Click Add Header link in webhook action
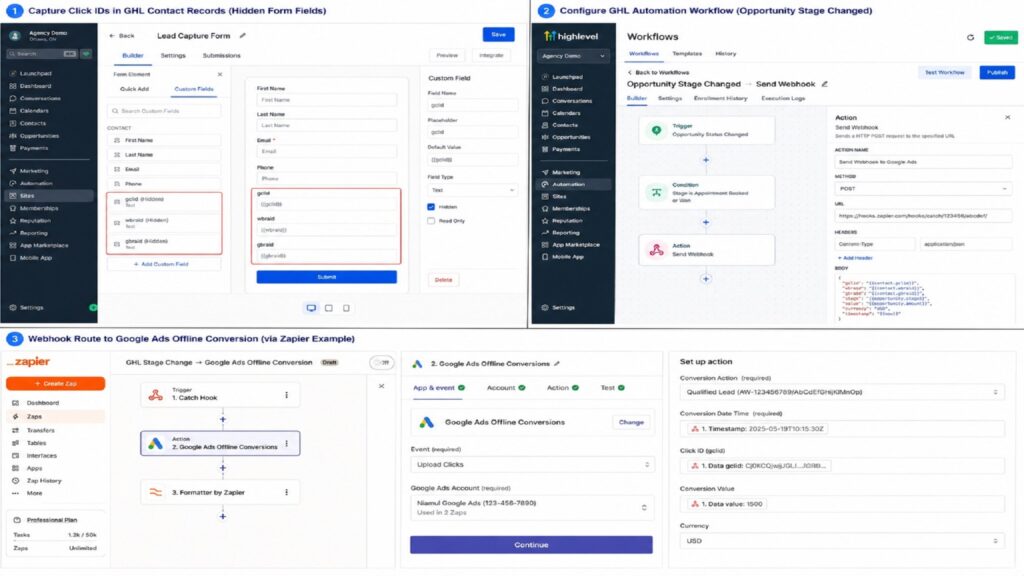The width and height of the screenshot is (1024, 576). click(855, 258)
